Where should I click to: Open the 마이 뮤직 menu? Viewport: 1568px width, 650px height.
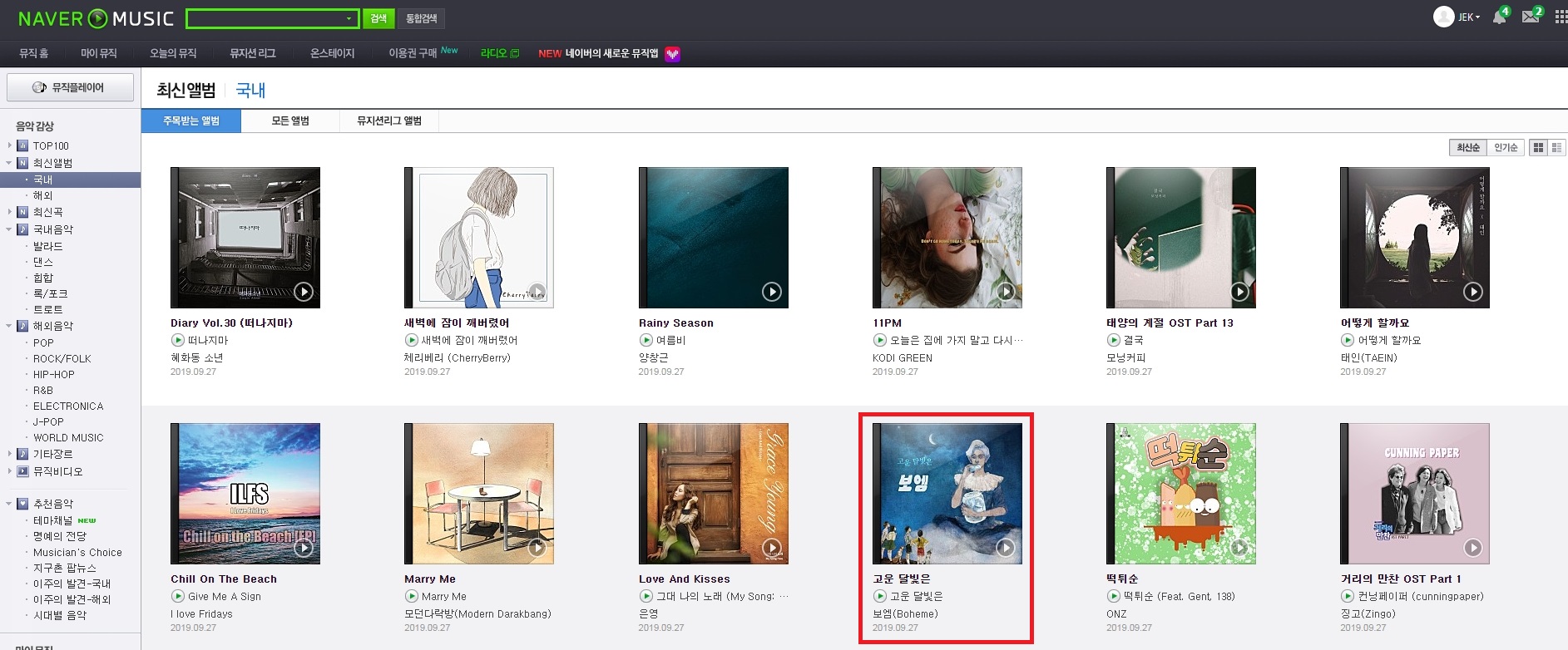(99, 53)
